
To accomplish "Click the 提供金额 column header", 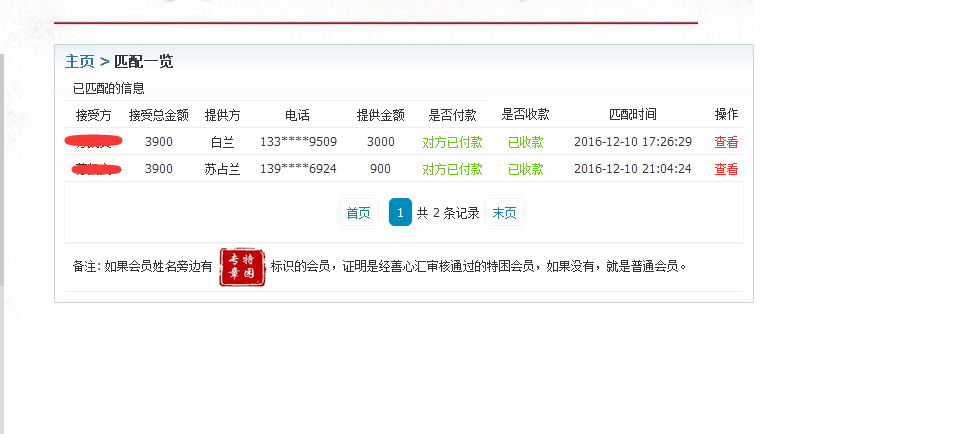I will 380,115.
